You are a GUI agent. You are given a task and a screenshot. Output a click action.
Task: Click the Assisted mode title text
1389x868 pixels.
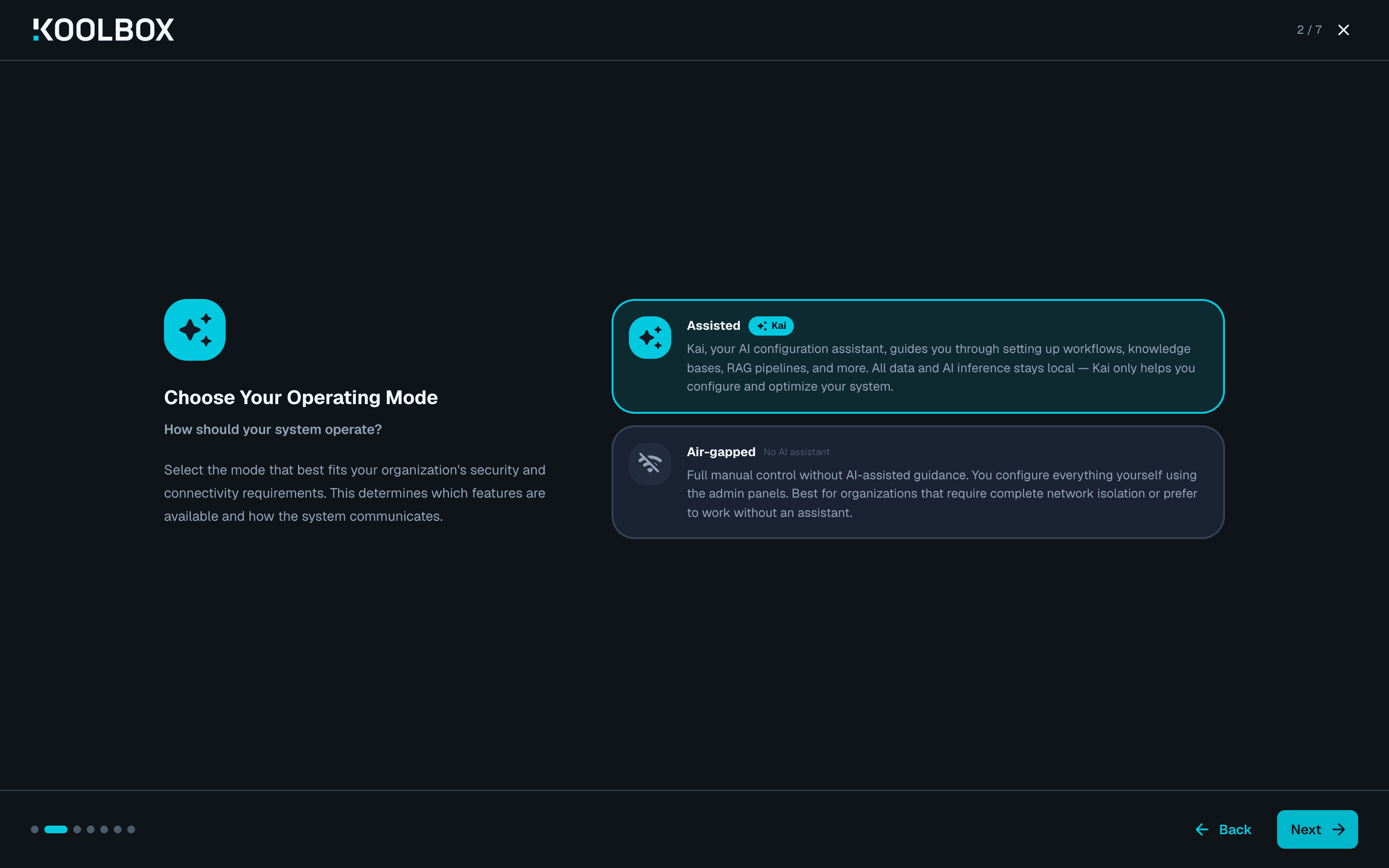713,325
